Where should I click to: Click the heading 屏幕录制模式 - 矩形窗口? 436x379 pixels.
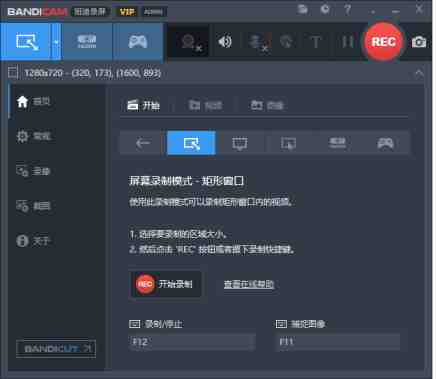tap(187, 181)
